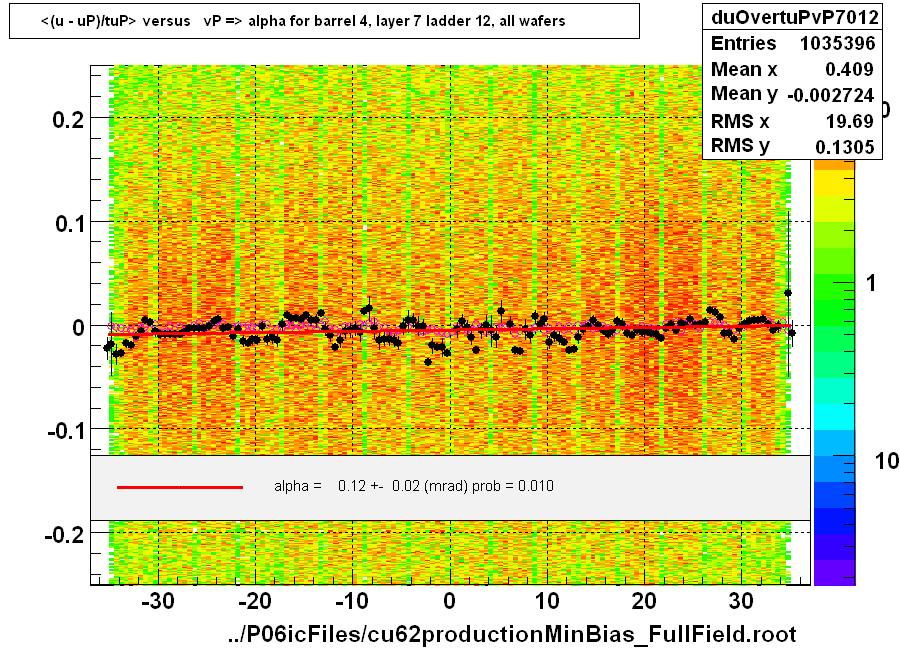Image resolution: width=900 pixels, height=650 pixels.
Task: Click the x-axis label -20
Action: pos(254,601)
